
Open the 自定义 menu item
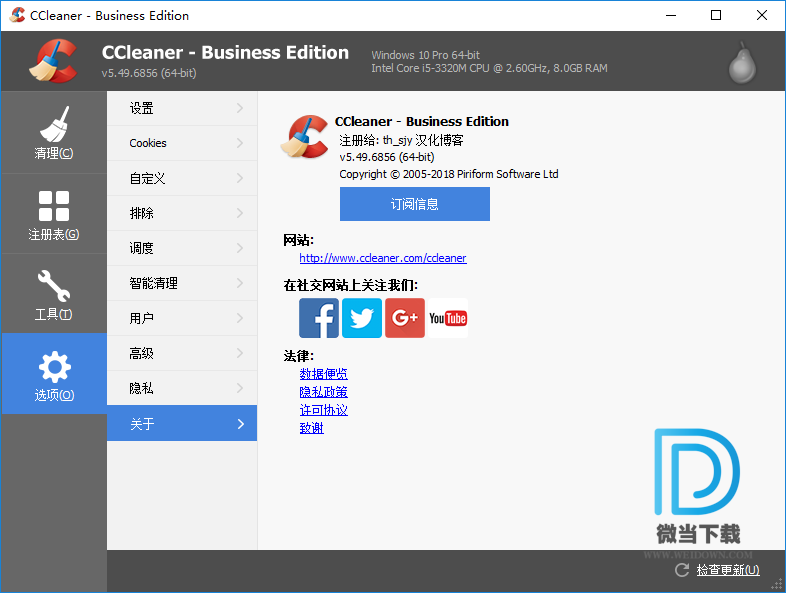(x=182, y=178)
